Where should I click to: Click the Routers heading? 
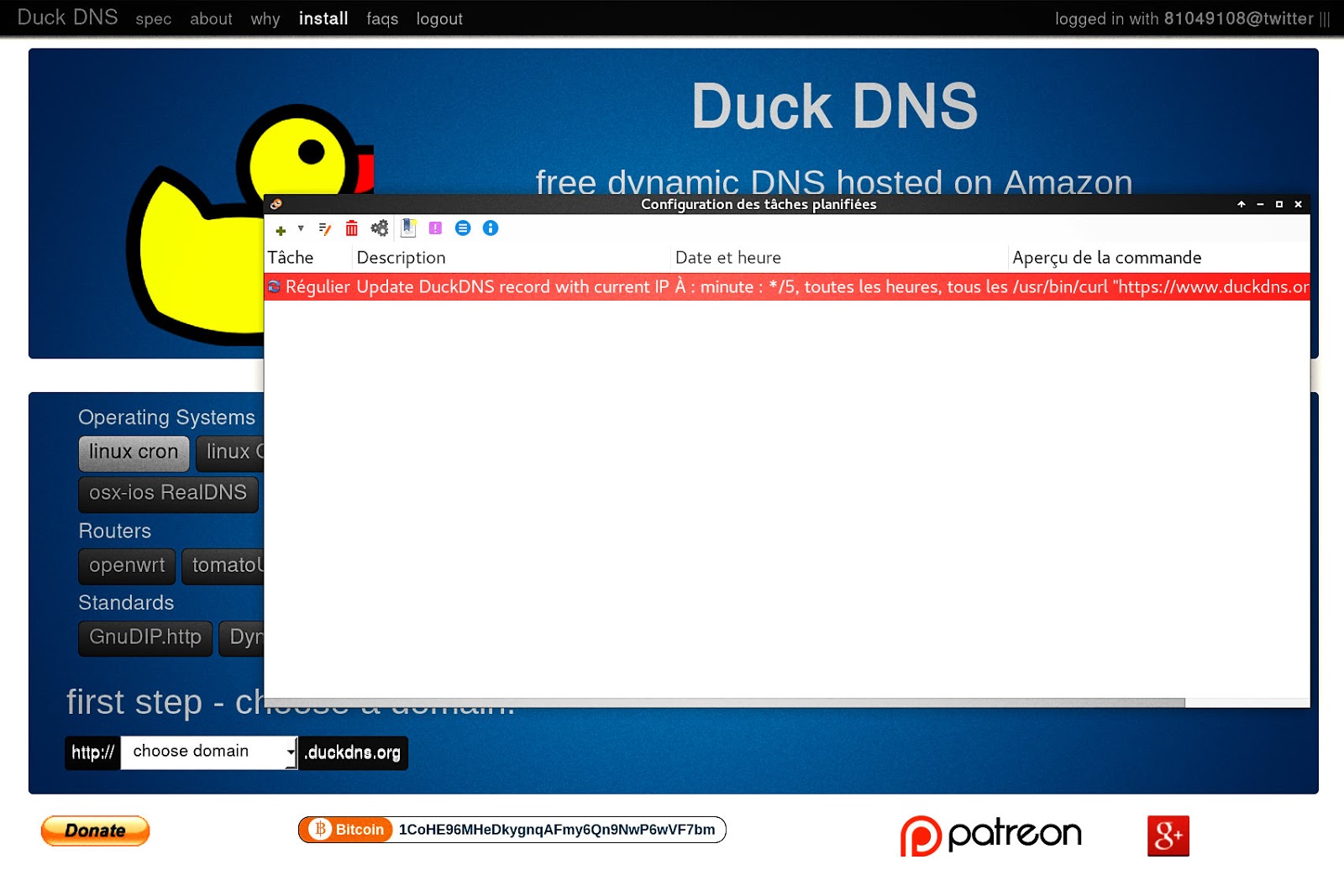(x=115, y=531)
